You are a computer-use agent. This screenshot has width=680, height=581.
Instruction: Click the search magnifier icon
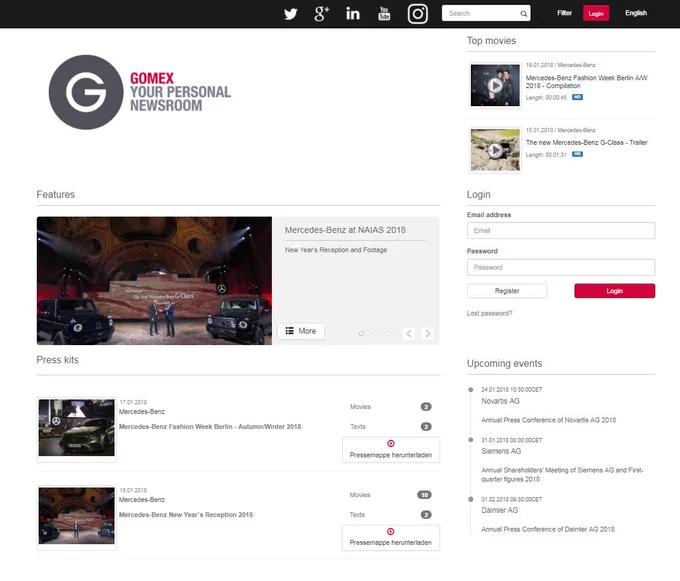tap(523, 14)
